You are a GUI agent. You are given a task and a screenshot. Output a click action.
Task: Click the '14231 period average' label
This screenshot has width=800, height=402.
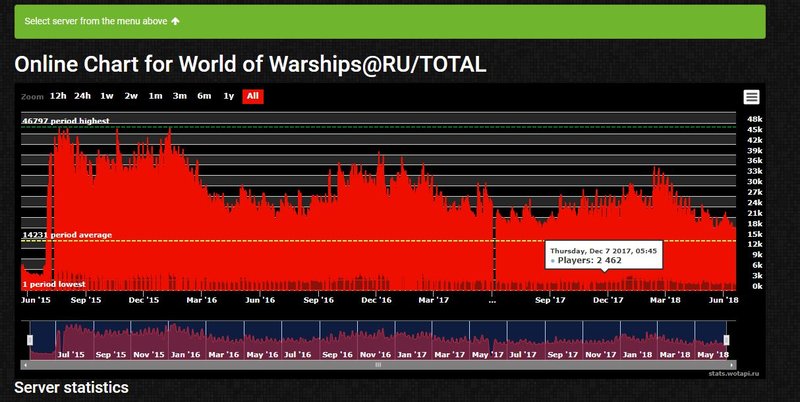[67, 235]
